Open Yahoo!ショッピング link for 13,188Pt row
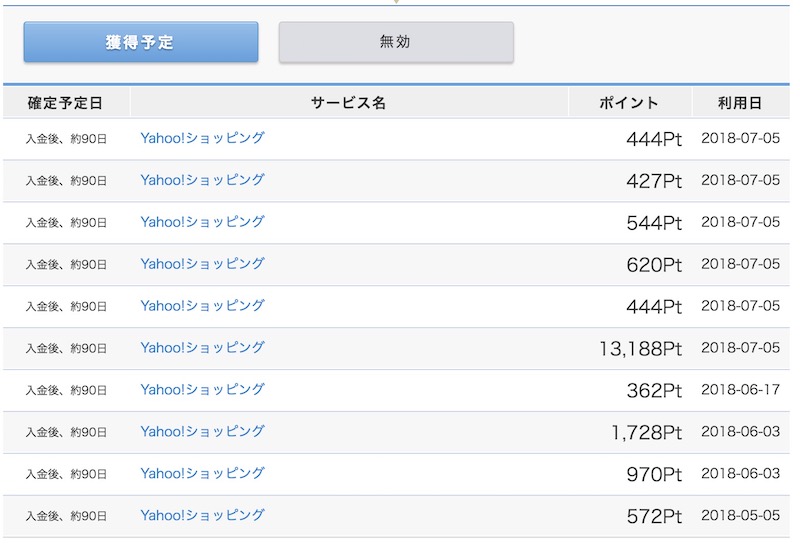The height and width of the screenshot is (551, 800). coord(202,348)
